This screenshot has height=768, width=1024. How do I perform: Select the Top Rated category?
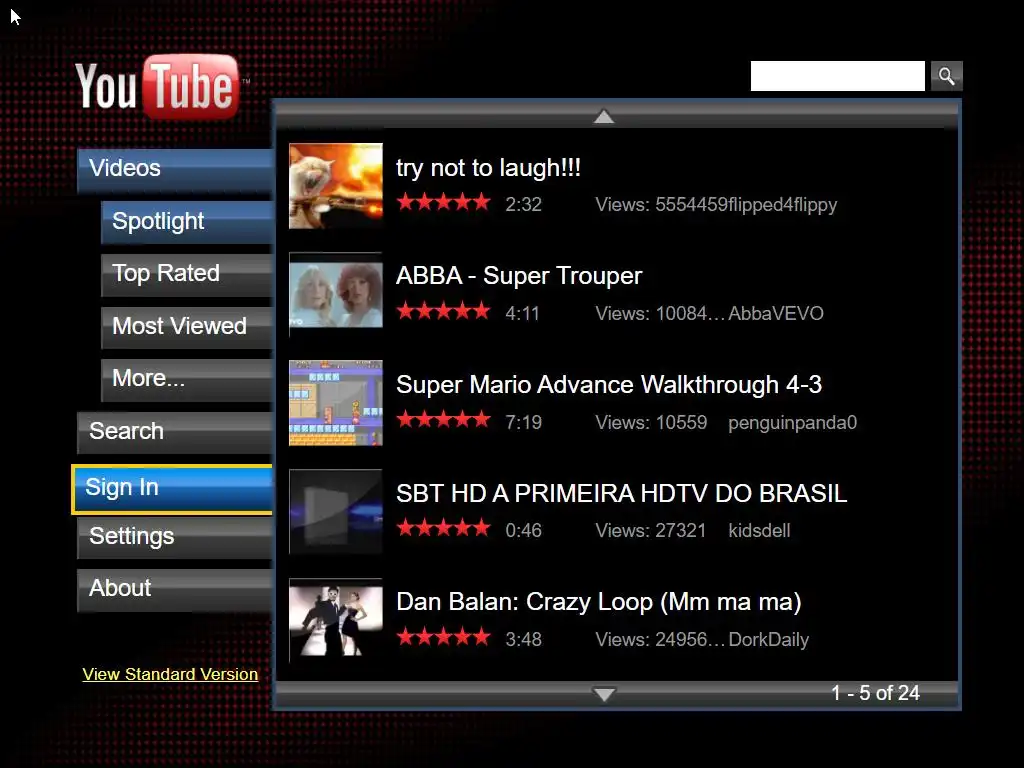[x=186, y=274]
